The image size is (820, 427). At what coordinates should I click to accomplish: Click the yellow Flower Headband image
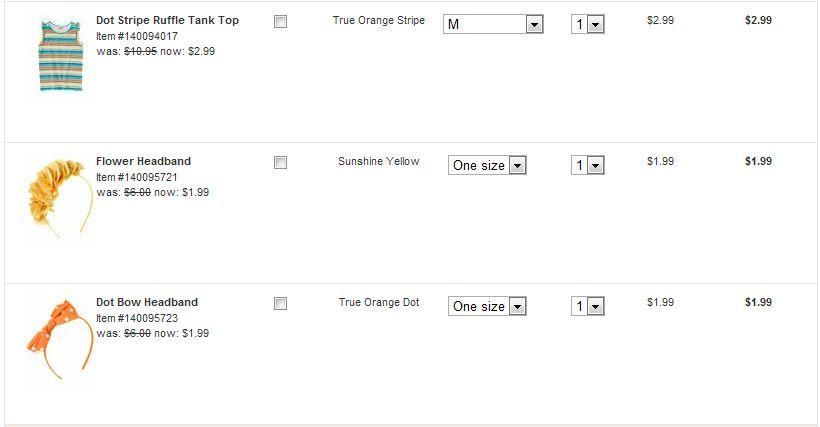59,196
